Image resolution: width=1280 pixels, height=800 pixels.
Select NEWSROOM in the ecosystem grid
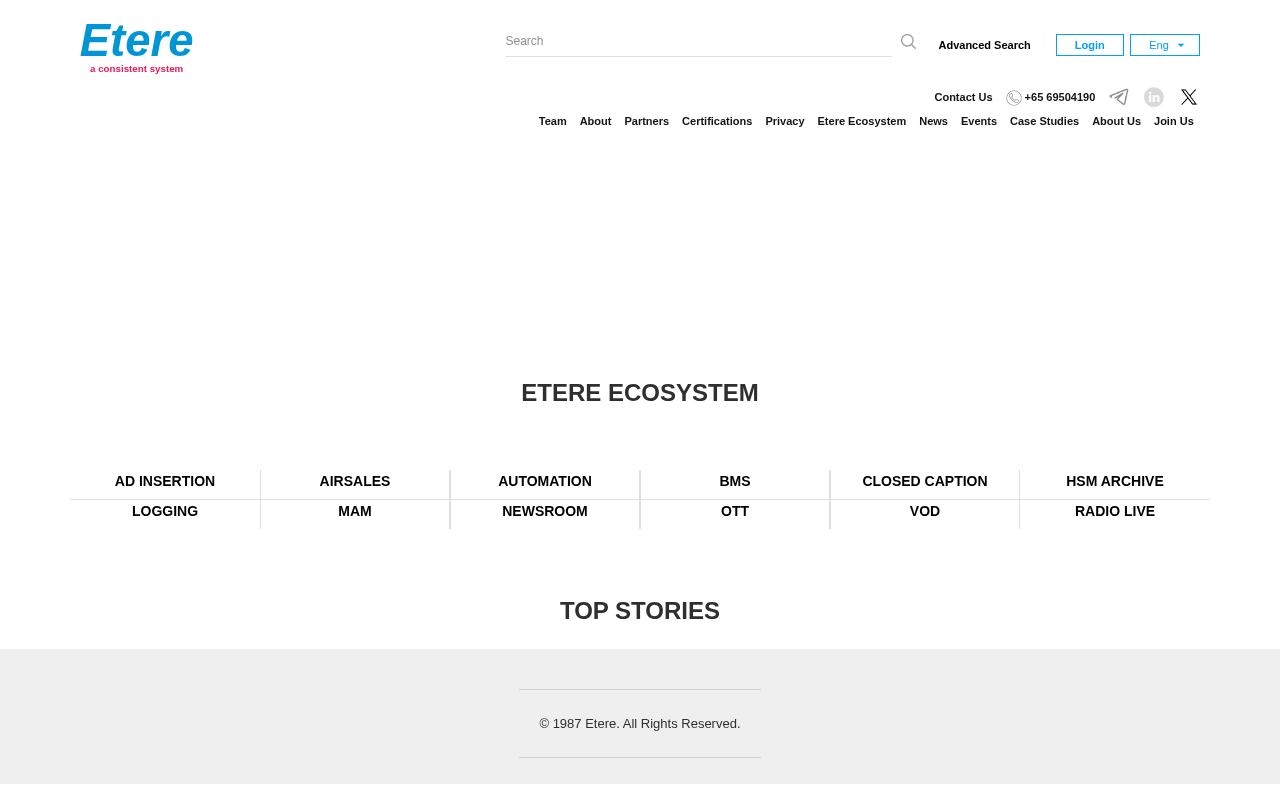[545, 511]
